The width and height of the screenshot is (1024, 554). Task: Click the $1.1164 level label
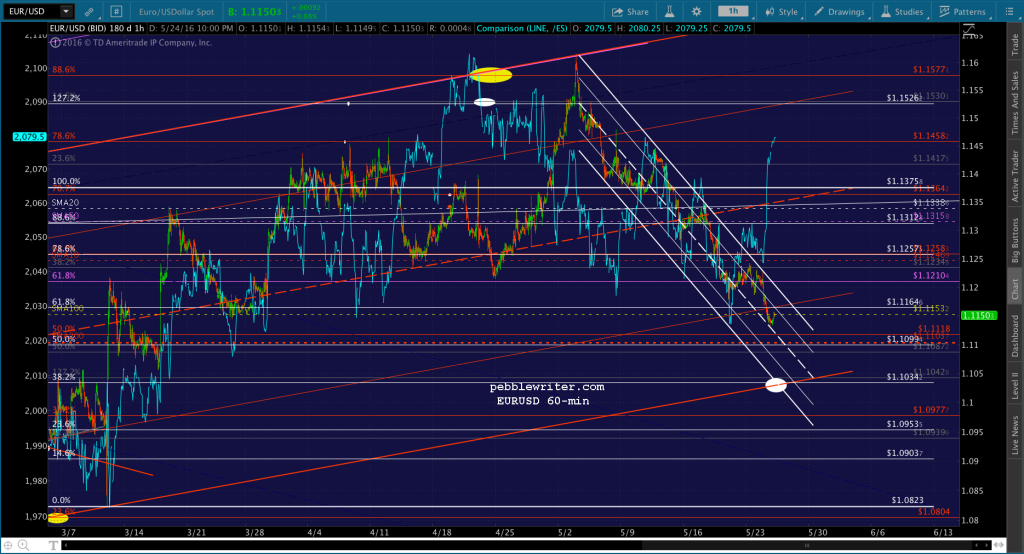click(904, 302)
